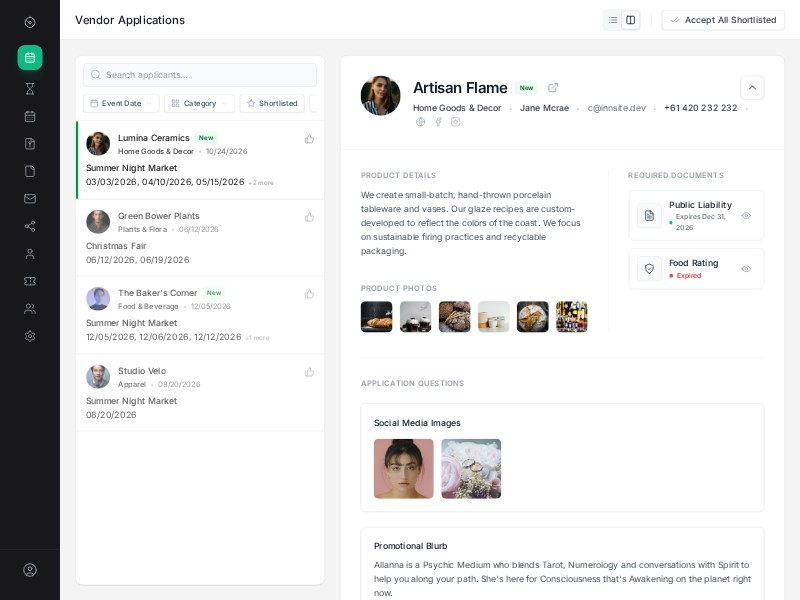The height and width of the screenshot is (600, 800).
Task: Open the Event Date filter dropdown
Action: pos(120,103)
